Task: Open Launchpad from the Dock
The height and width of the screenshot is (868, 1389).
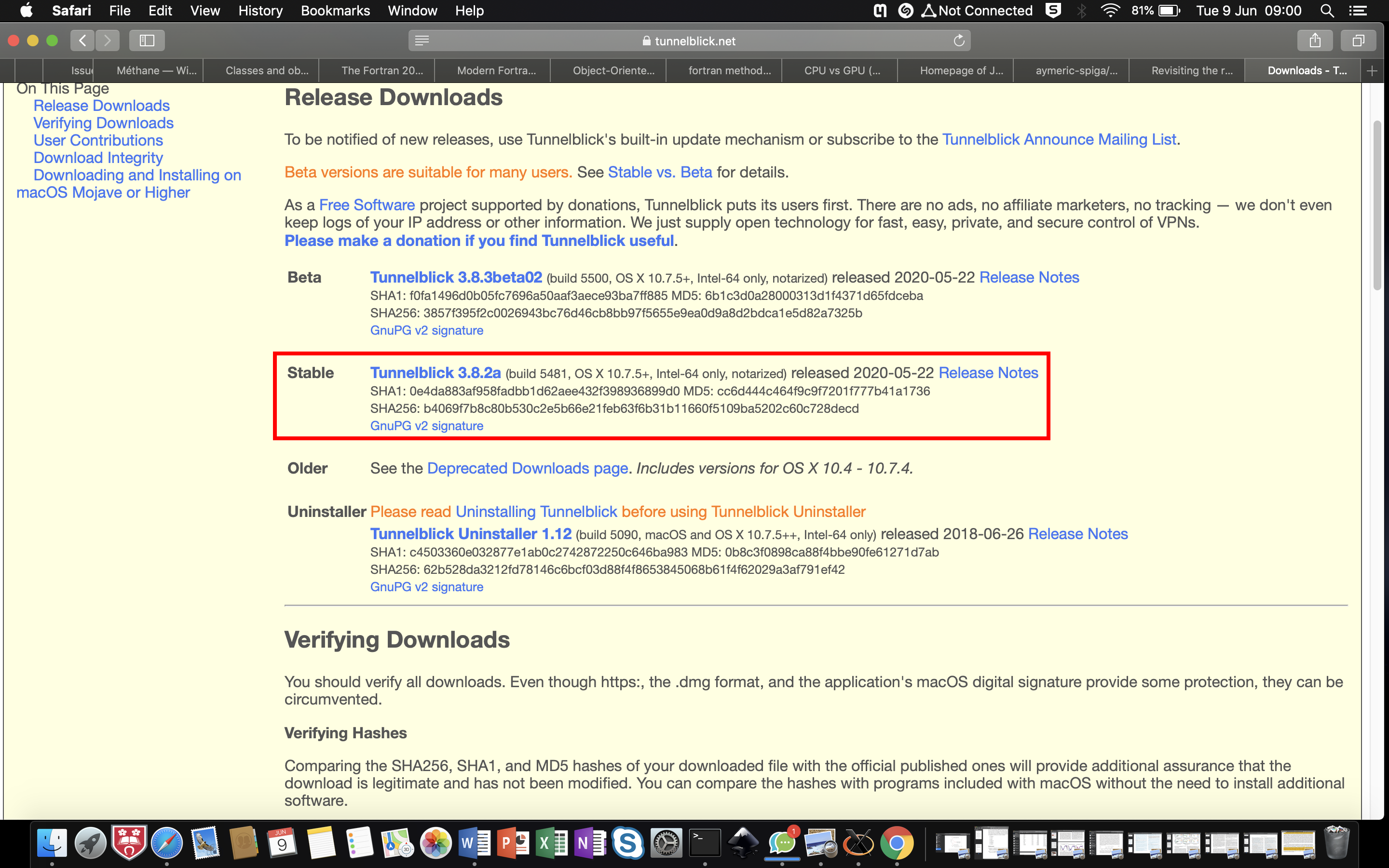Action: tap(91, 843)
